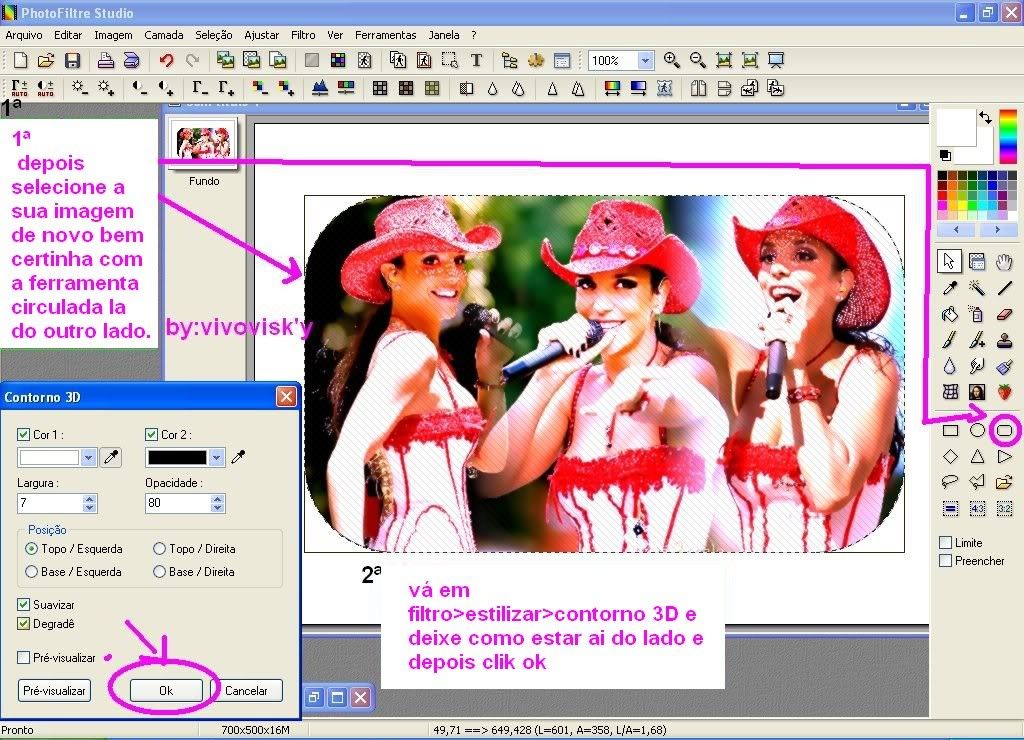The height and width of the screenshot is (740, 1024).
Task: Select the Fundo layer thumbnail
Action: pos(204,143)
